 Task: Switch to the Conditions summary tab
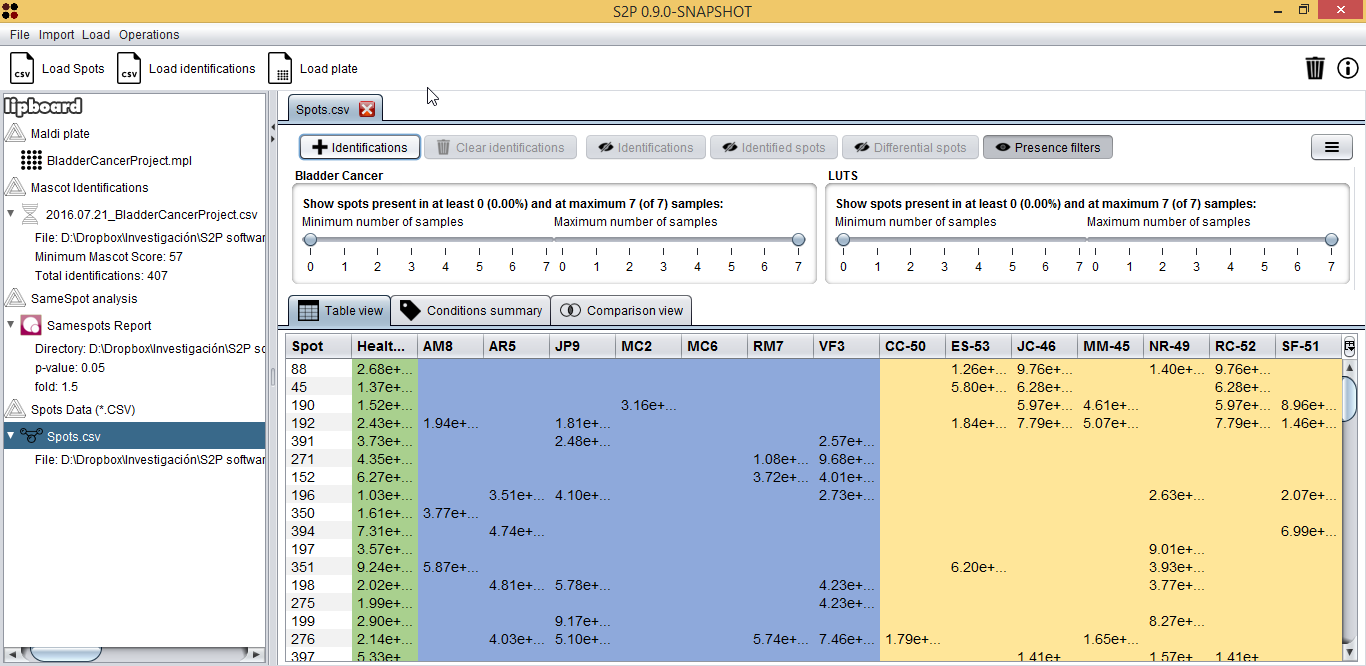(x=471, y=311)
